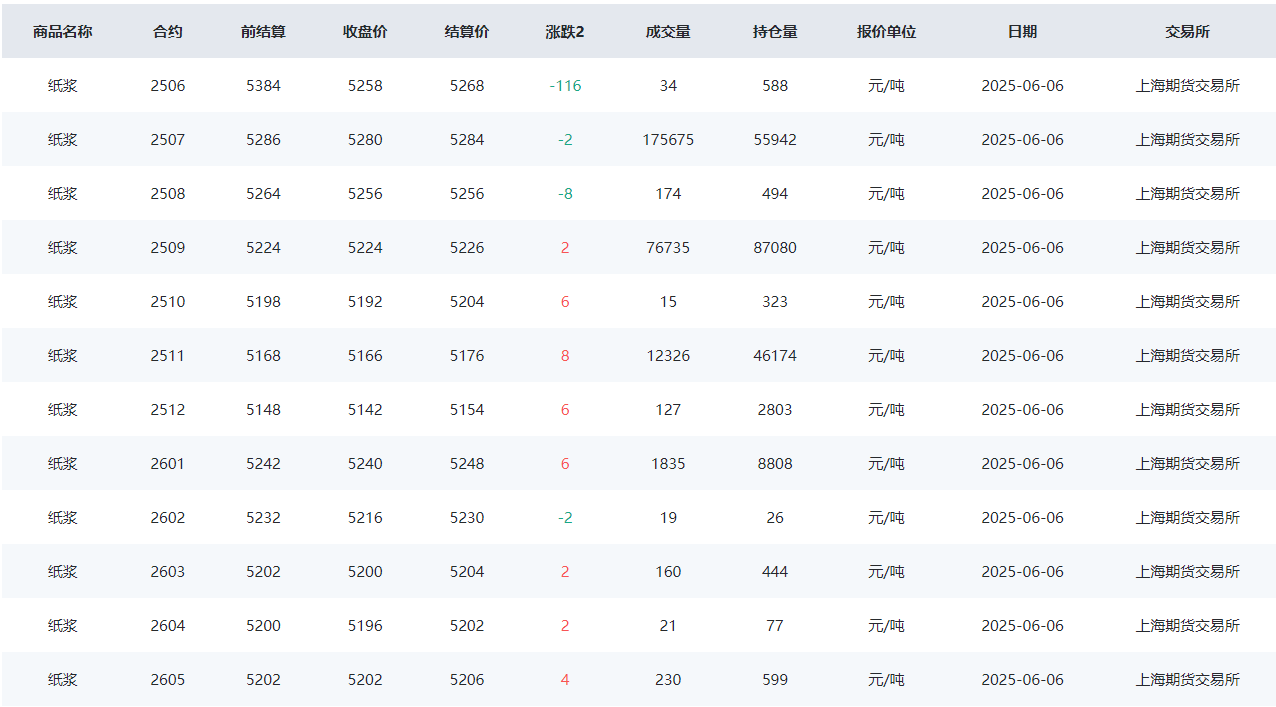Click open interest value 588
Viewport: 1276px width, 707px height.
(x=775, y=86)
